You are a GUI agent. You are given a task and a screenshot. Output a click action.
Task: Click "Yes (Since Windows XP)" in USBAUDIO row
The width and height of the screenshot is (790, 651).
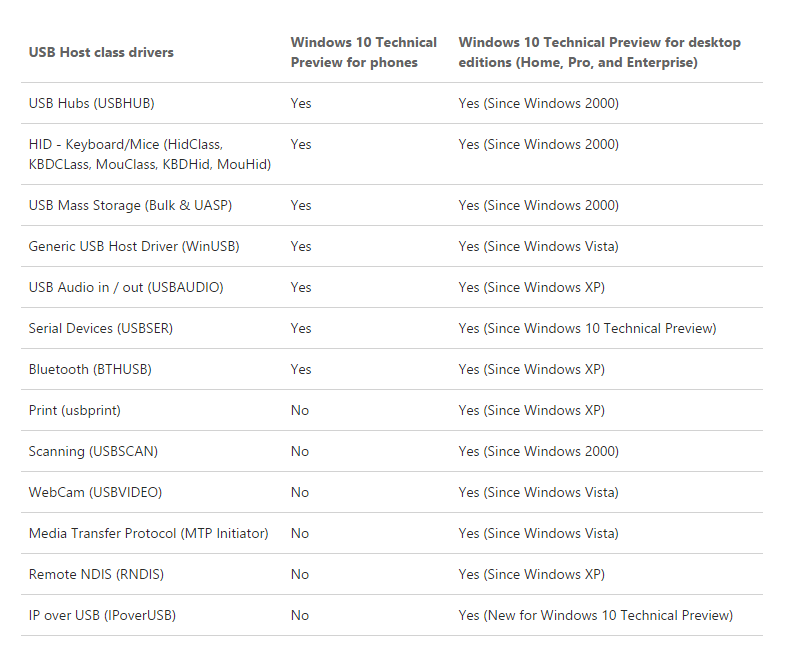tap(532, 288)
